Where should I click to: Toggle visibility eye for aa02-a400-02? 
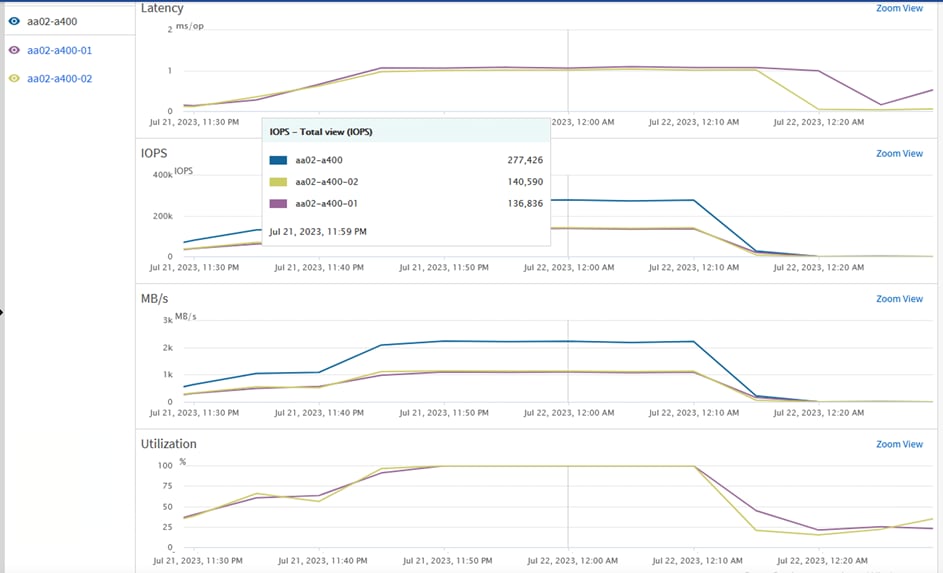[x=14, y=78]
